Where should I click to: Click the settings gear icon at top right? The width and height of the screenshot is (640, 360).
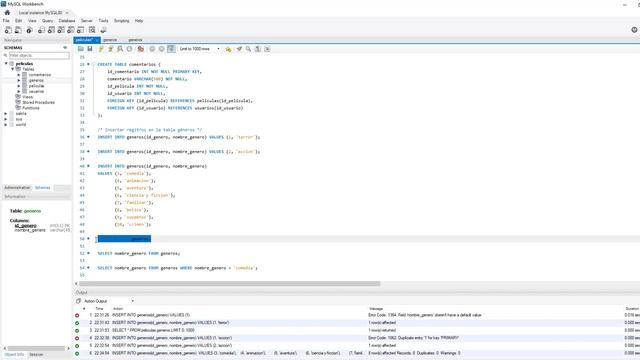coord(634,30)
